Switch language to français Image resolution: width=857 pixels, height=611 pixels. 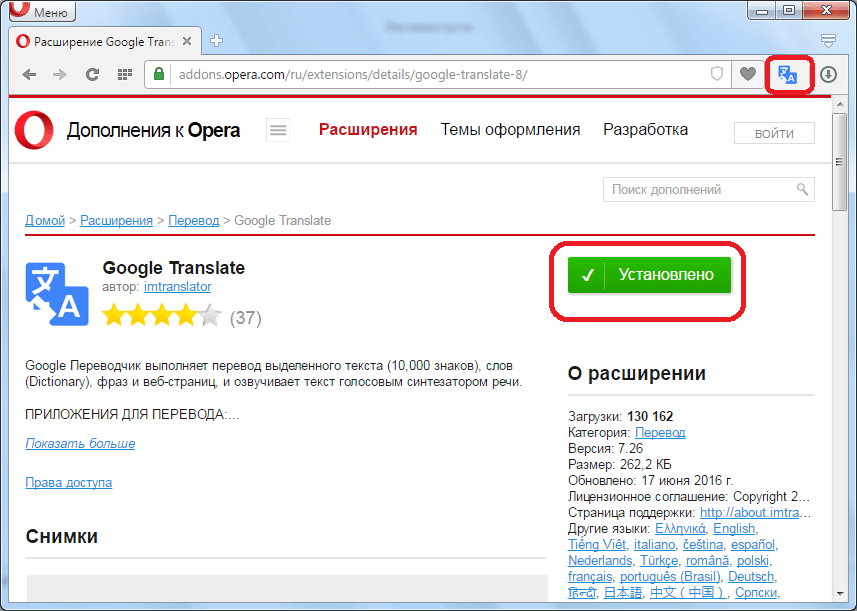590,577
